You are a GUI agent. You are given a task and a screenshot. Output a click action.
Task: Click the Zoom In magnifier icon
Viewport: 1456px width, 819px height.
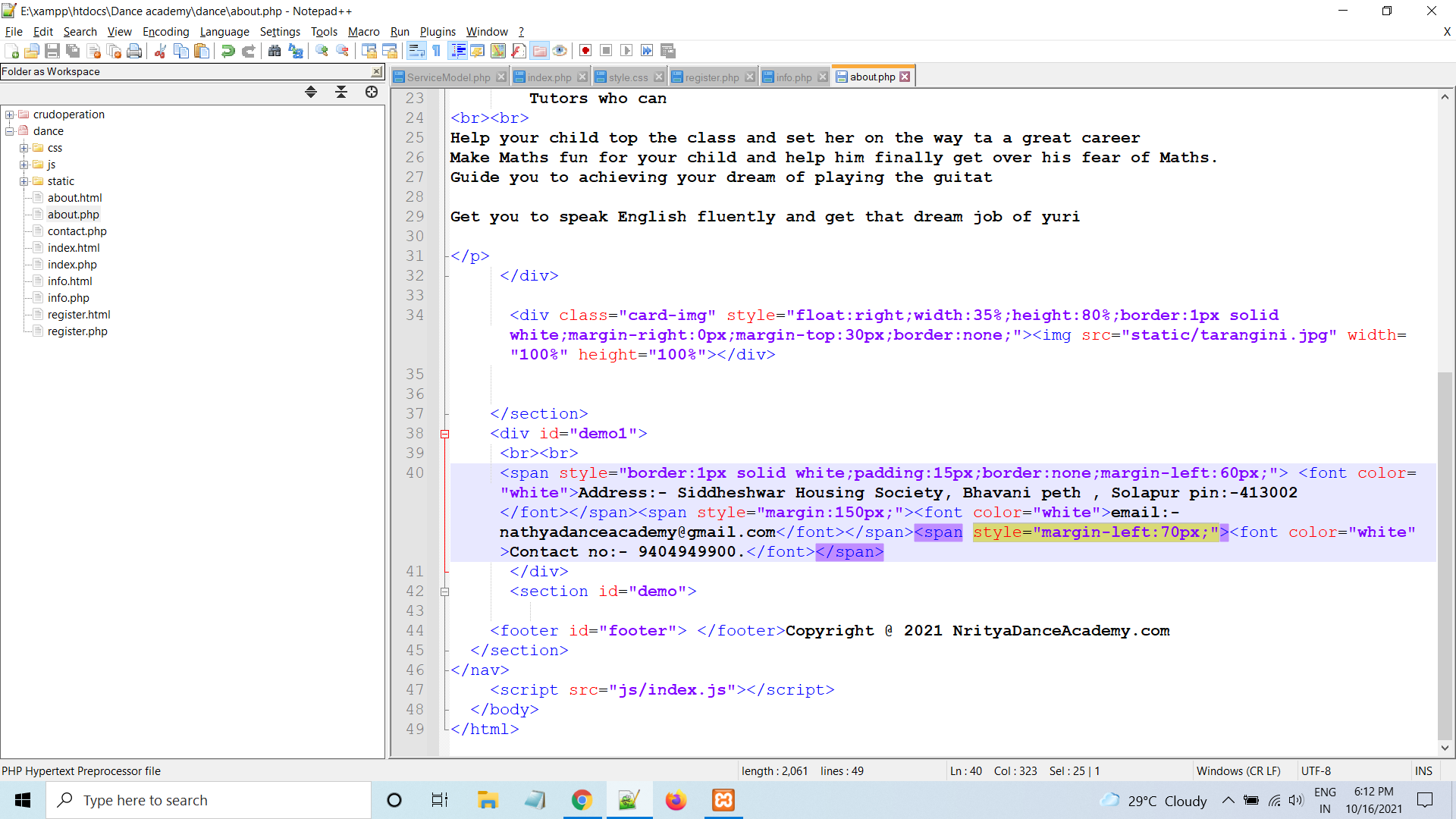click(322, 51)
